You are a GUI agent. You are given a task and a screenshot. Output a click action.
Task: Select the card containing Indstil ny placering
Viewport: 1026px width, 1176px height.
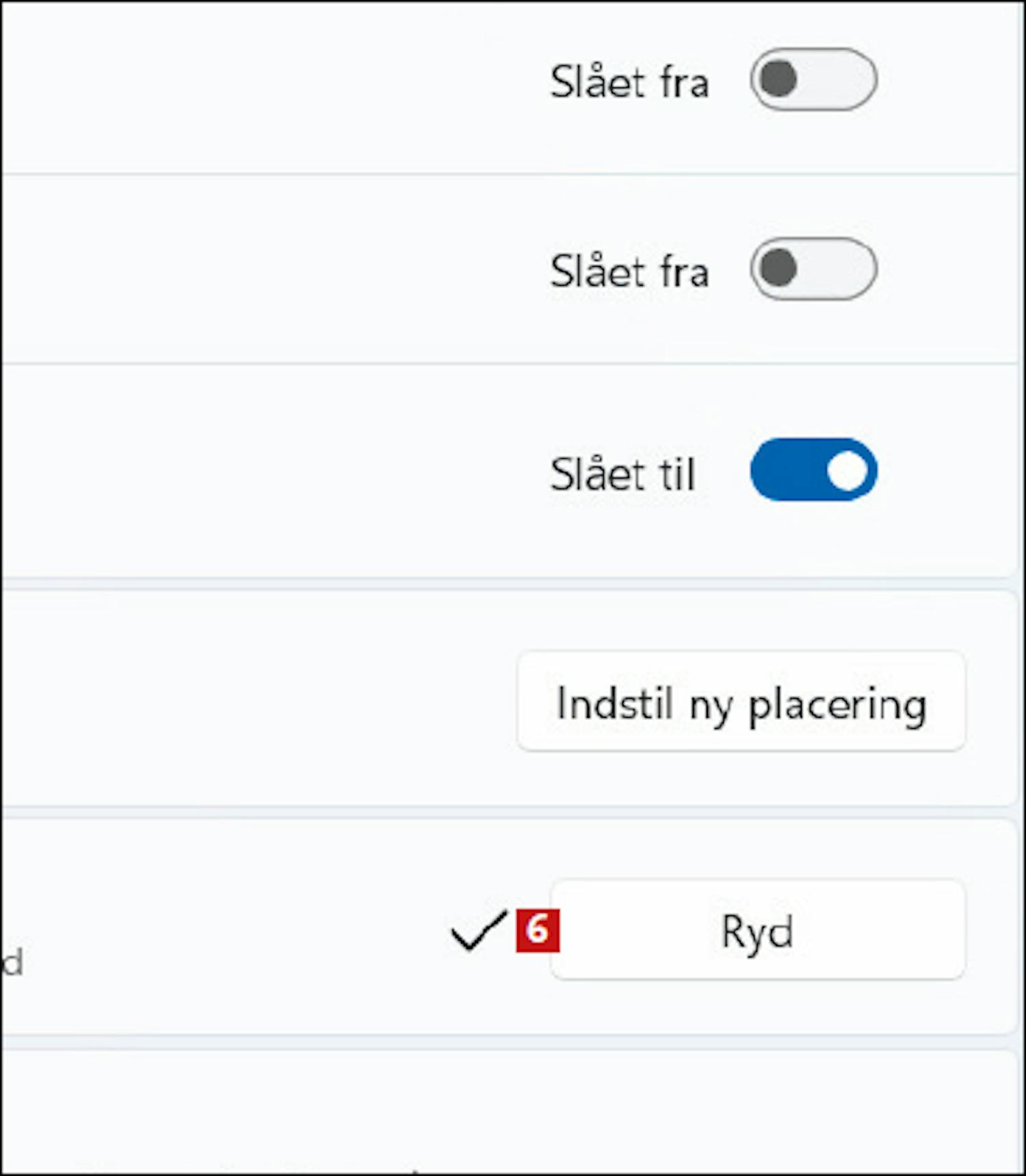point(510,699)
